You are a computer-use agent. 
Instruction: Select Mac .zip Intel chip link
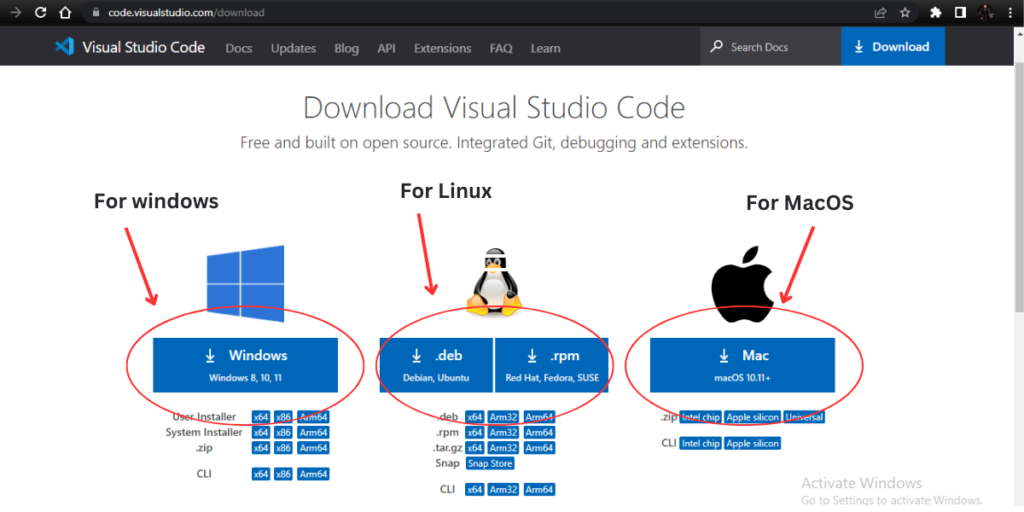(701, 417)
